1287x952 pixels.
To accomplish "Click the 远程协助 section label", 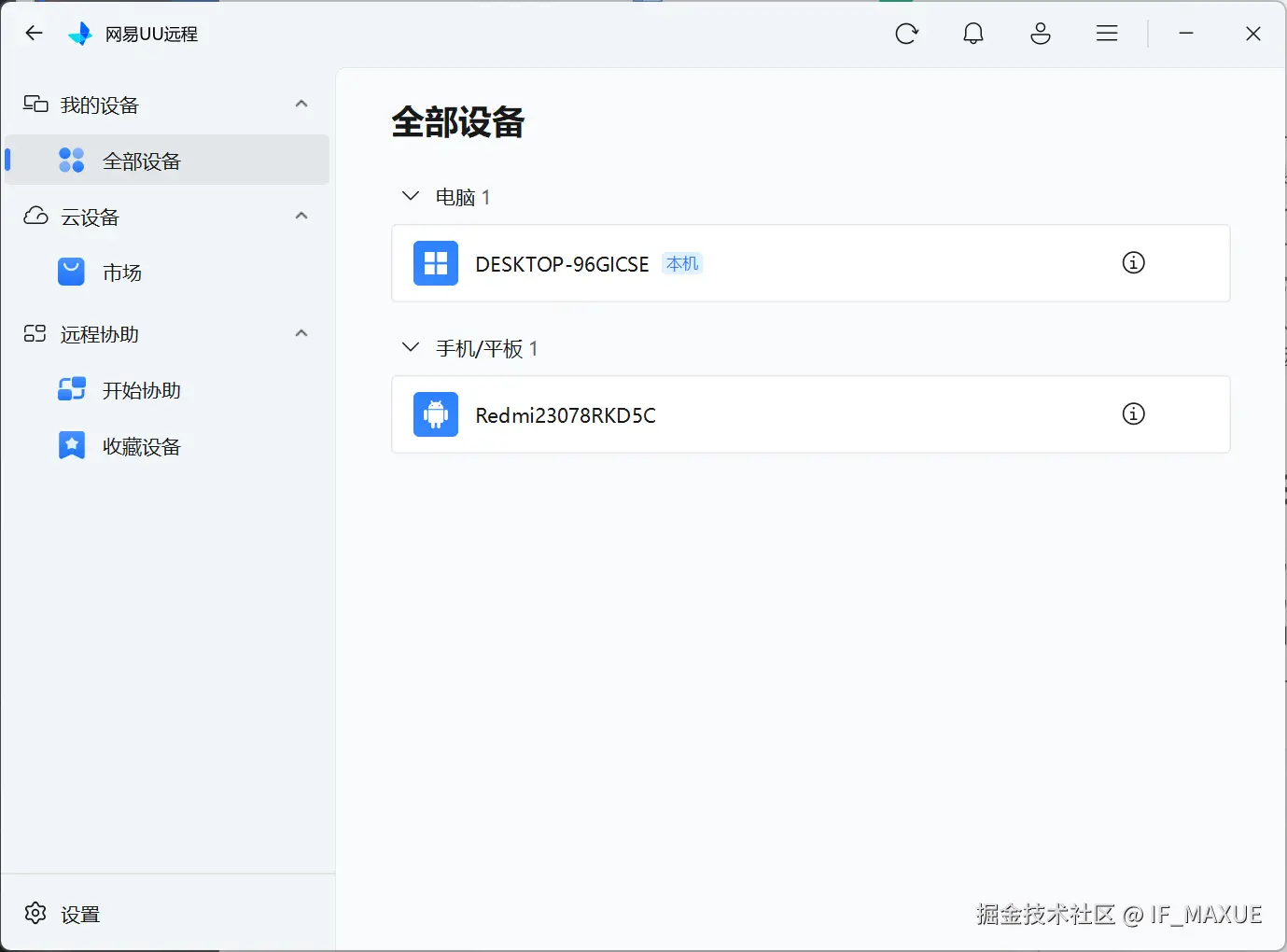I will click(100, 334).
